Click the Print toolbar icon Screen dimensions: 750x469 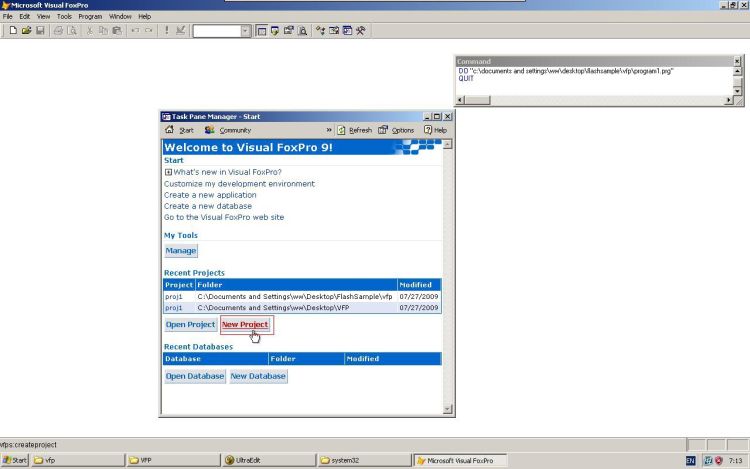click(x=58, y=31)
